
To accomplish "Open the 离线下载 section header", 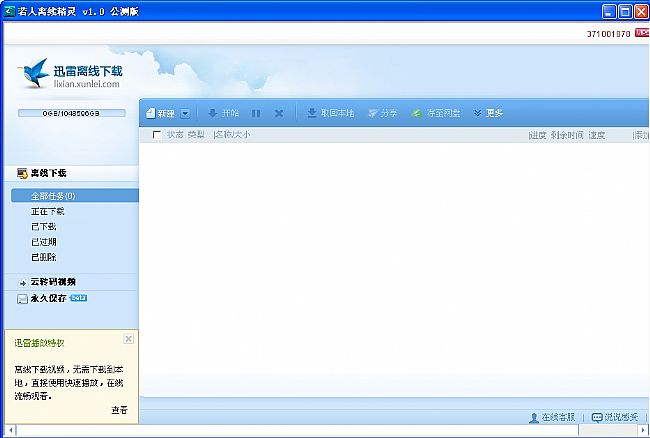I will [x=71, y=173].
